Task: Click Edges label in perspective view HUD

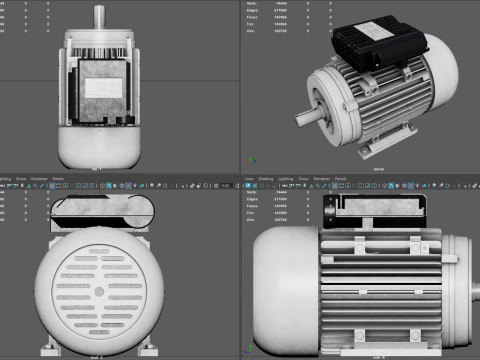Action: click(x=252, y=10)
